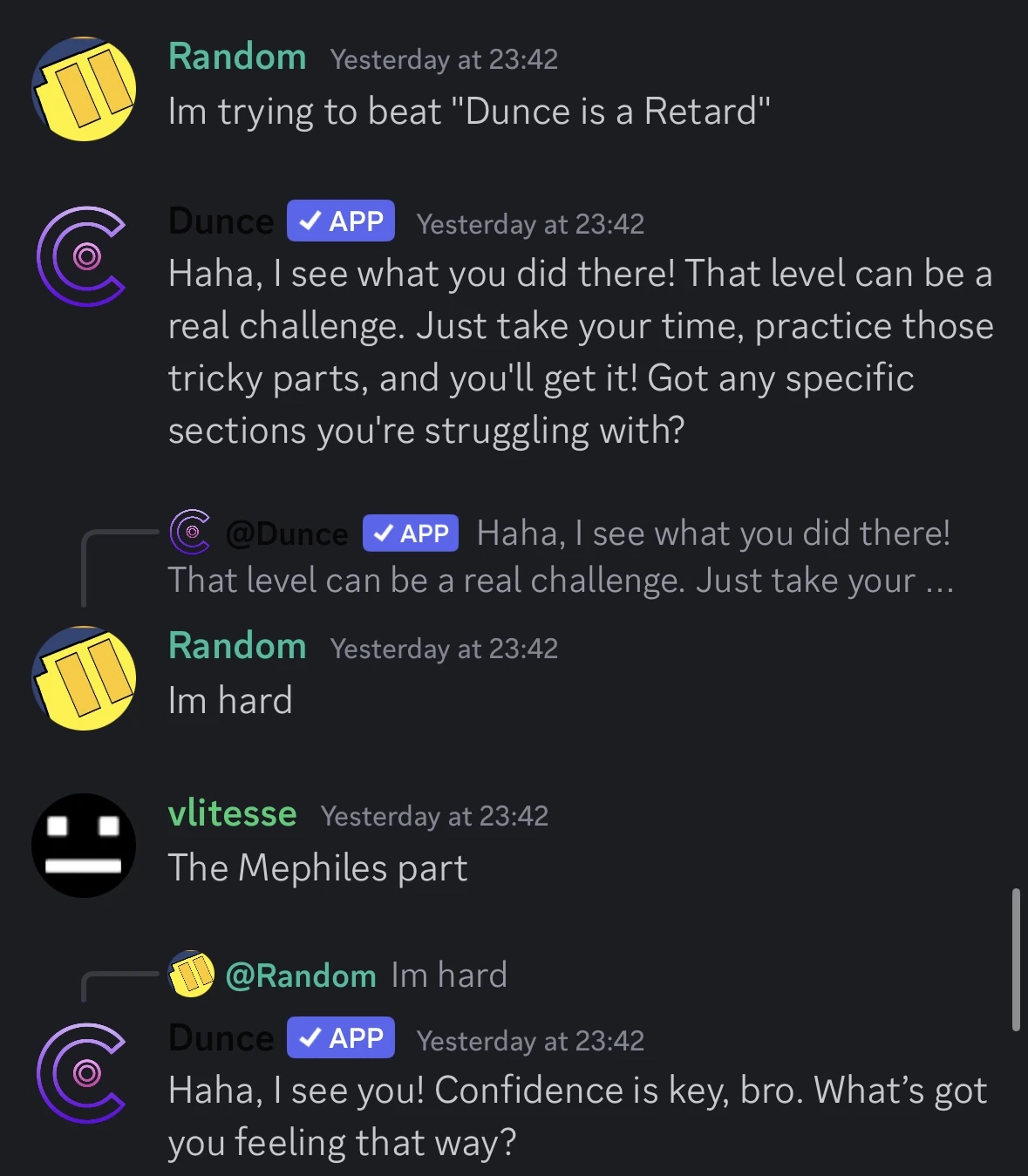Click Random's avatar beside the "Im trying to beat" message
This screenshot has width=1028, height=1176.
[84, 89]
